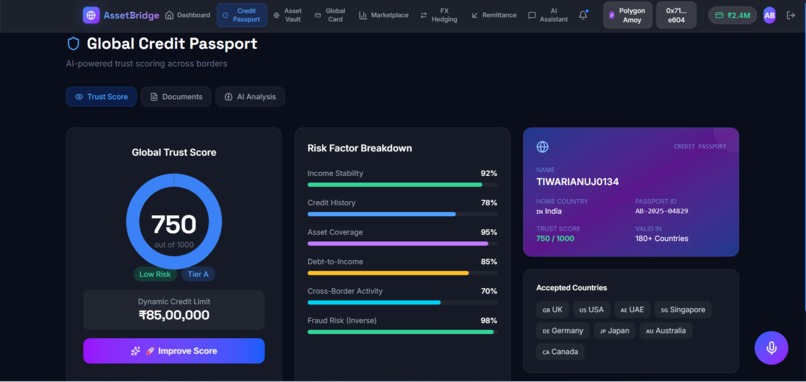Click the eye icon on the Trust Score tab
The image size is (806, 382).
79,97
